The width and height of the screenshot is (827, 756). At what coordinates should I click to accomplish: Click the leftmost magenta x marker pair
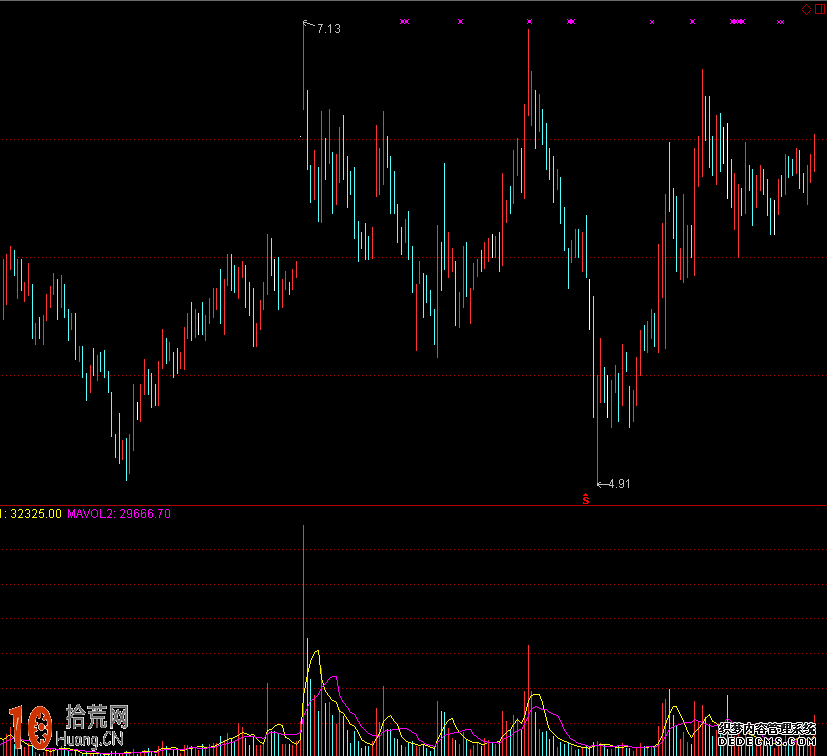(x=404, y=21)
